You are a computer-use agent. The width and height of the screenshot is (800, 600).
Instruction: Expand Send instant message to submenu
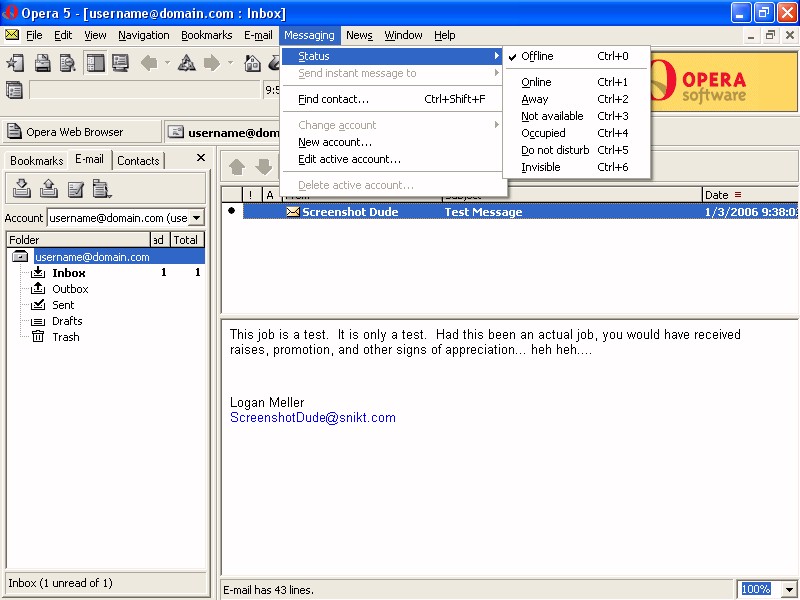click(392, 73)
